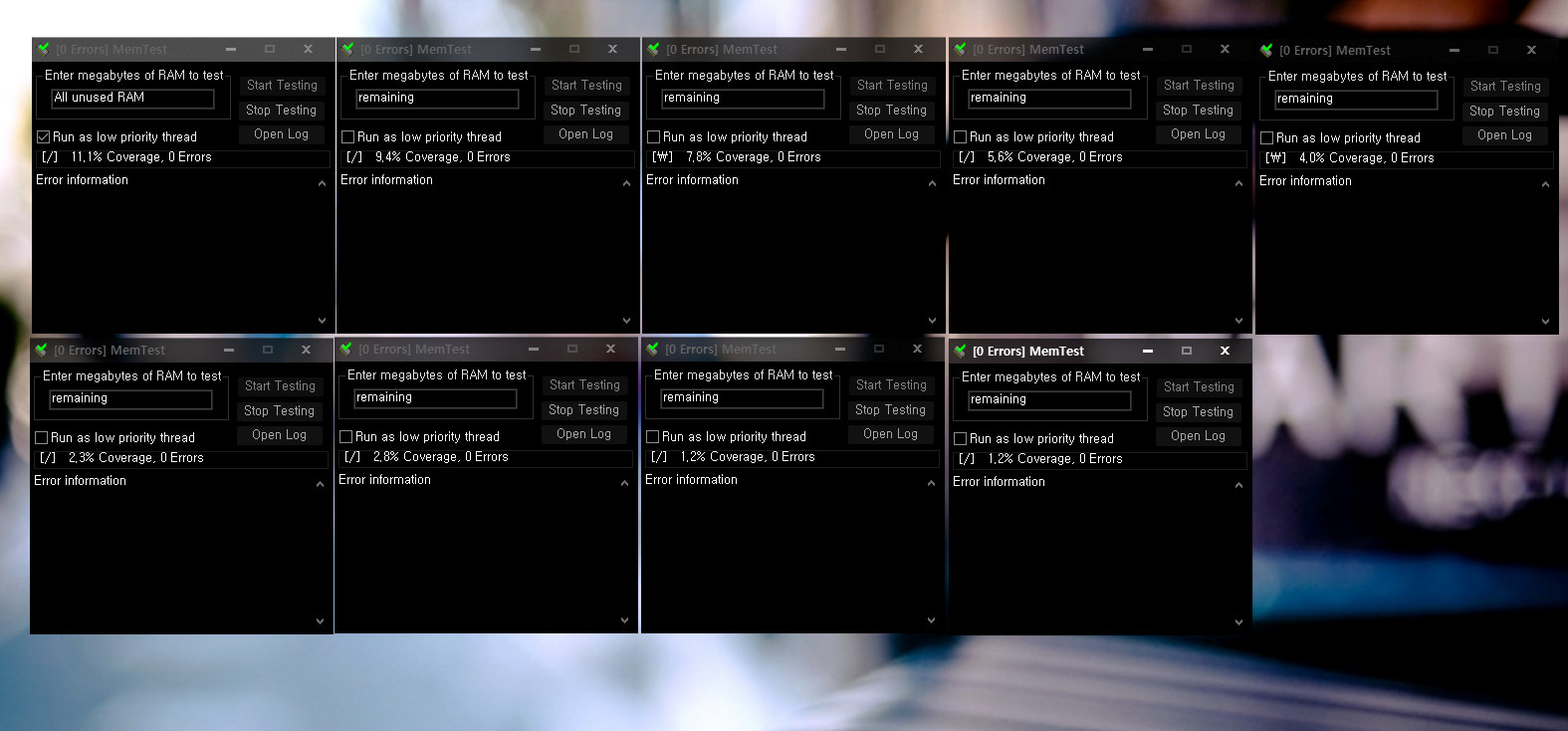The image size is (1568, 731).
Task: Click the '9,4% Coverage, 0 Errors' status text
Action: (x=443, y=157)
